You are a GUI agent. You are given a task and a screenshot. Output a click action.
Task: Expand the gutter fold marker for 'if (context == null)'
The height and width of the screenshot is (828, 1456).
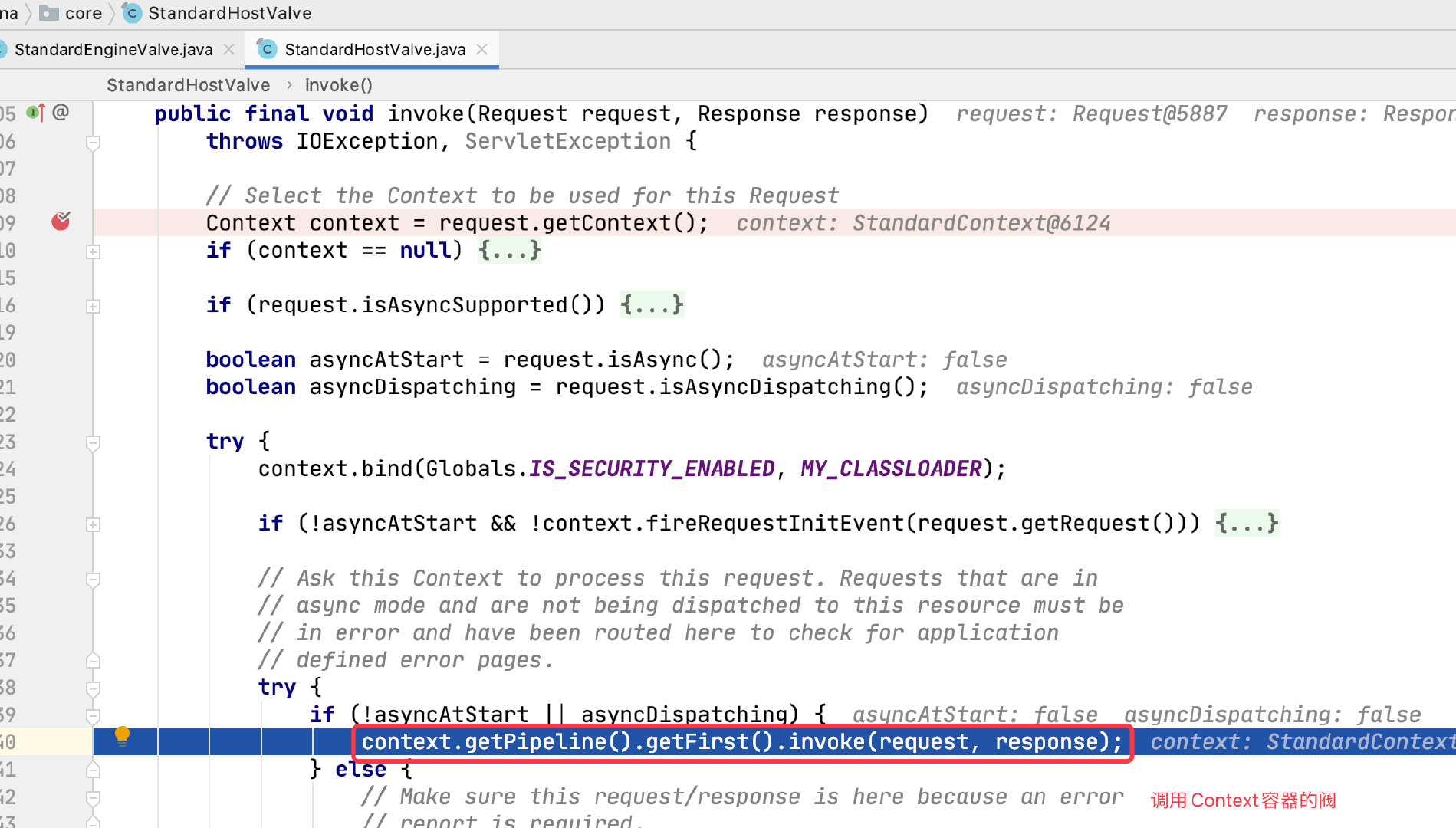pos(93,251)
